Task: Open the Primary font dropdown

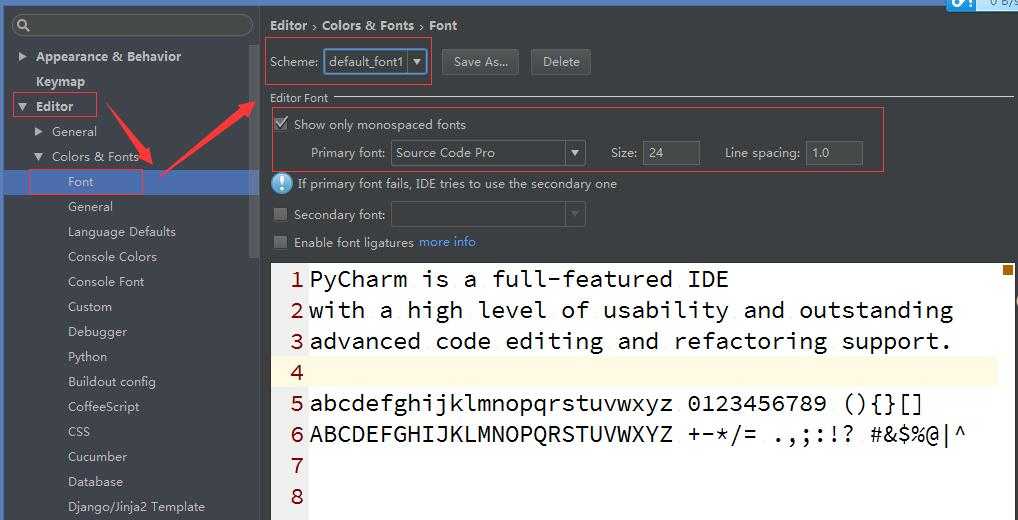Action: click(488, 153)
